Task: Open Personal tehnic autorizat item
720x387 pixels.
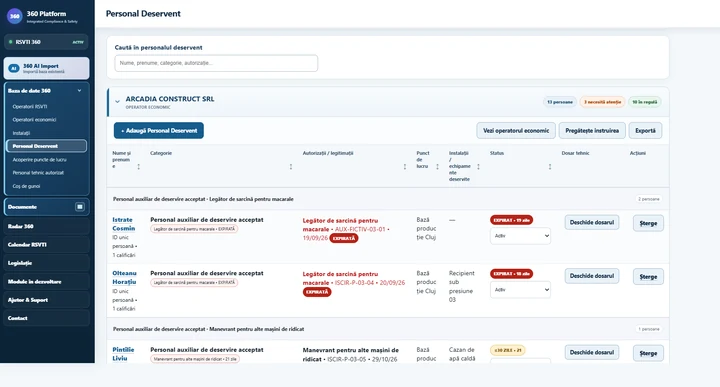Action: 38,173
